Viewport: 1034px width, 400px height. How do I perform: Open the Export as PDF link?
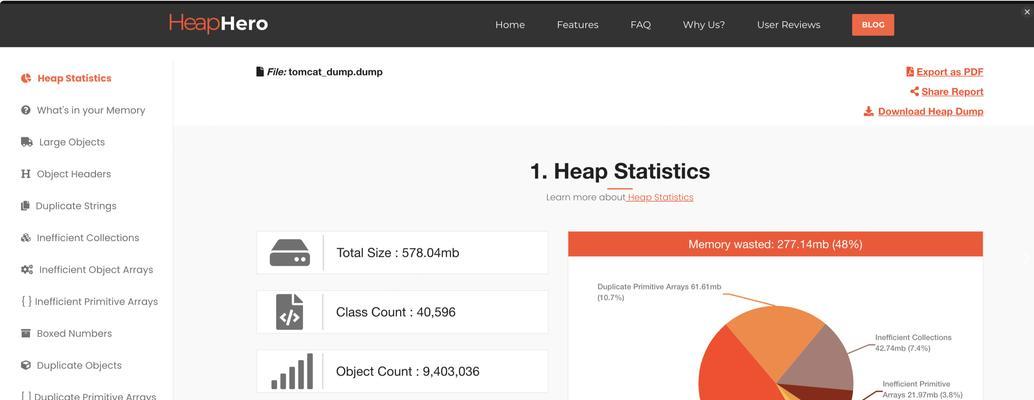(950, 72)
